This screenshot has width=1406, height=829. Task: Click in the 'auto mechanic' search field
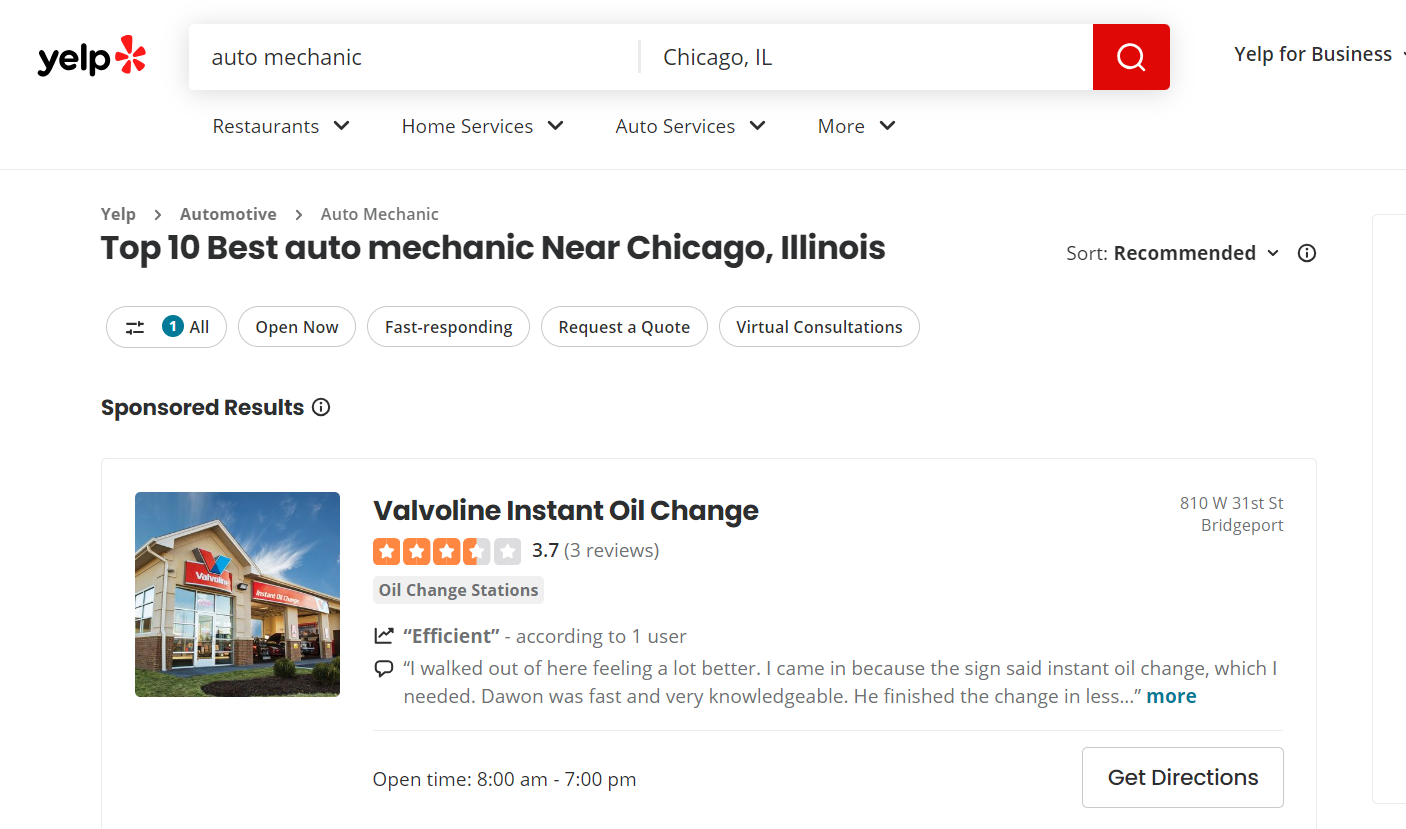coord(413,57)
